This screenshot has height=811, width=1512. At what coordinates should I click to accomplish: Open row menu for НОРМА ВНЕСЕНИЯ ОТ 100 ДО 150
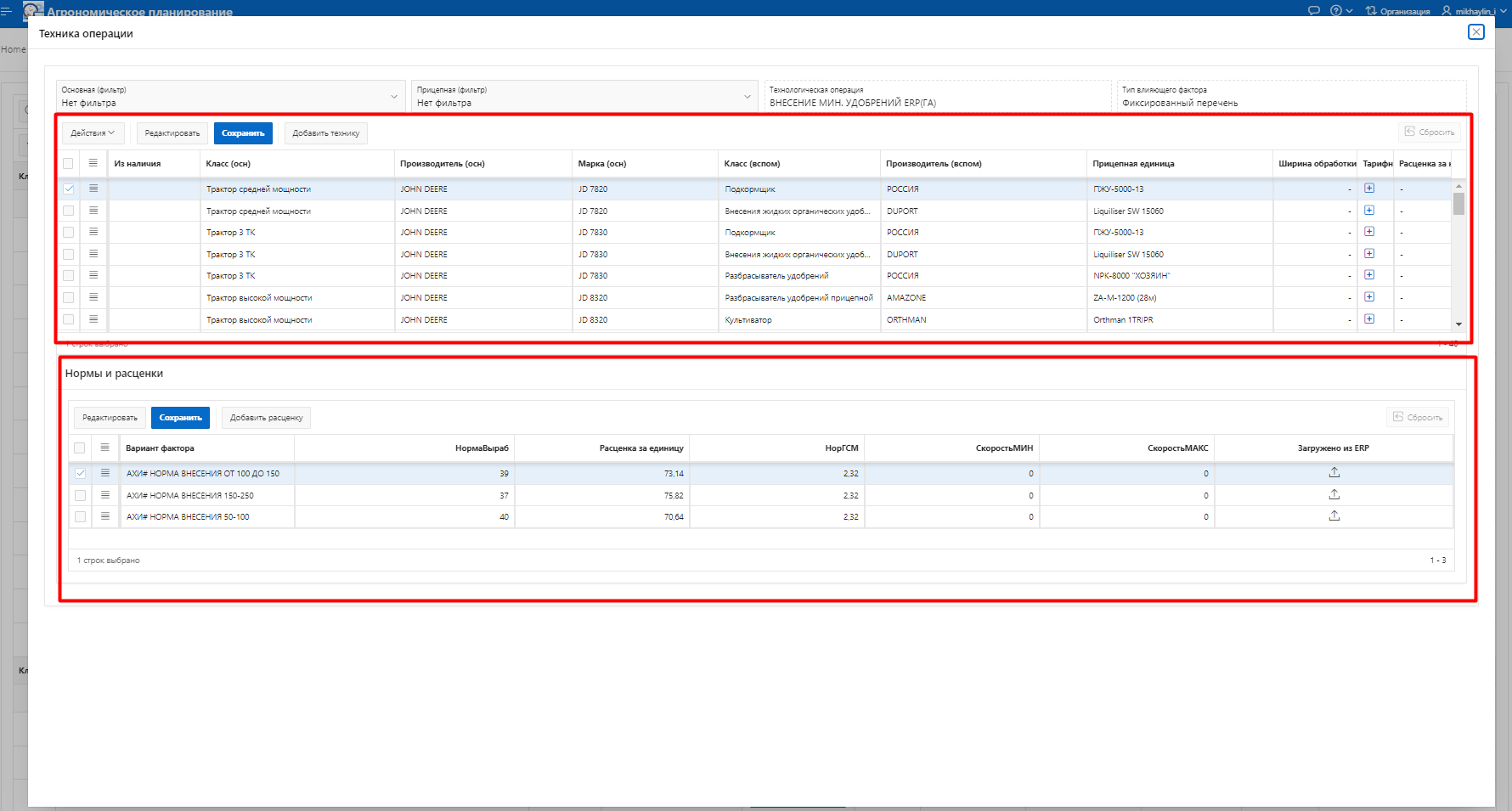click(x=105, y=473)
